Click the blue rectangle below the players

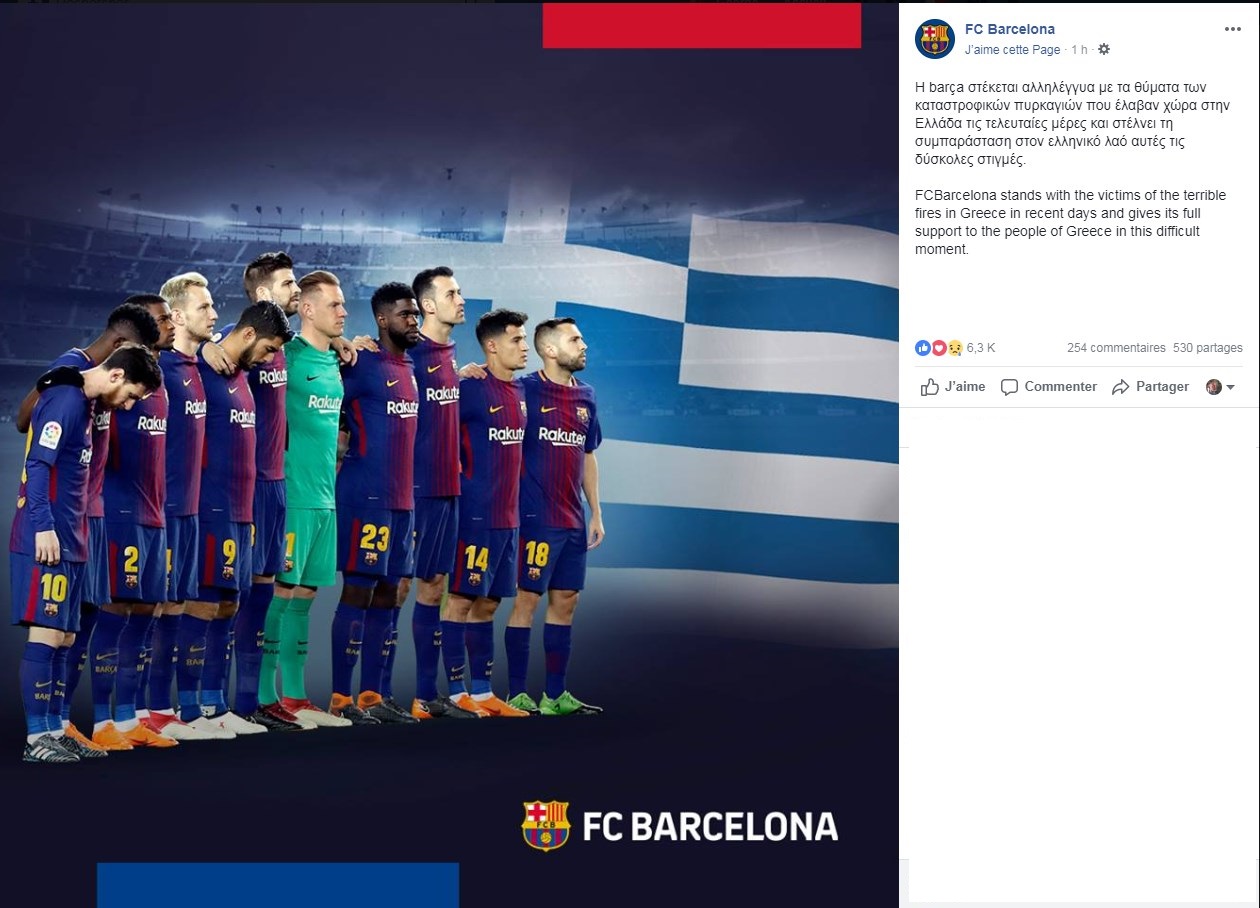277,884
